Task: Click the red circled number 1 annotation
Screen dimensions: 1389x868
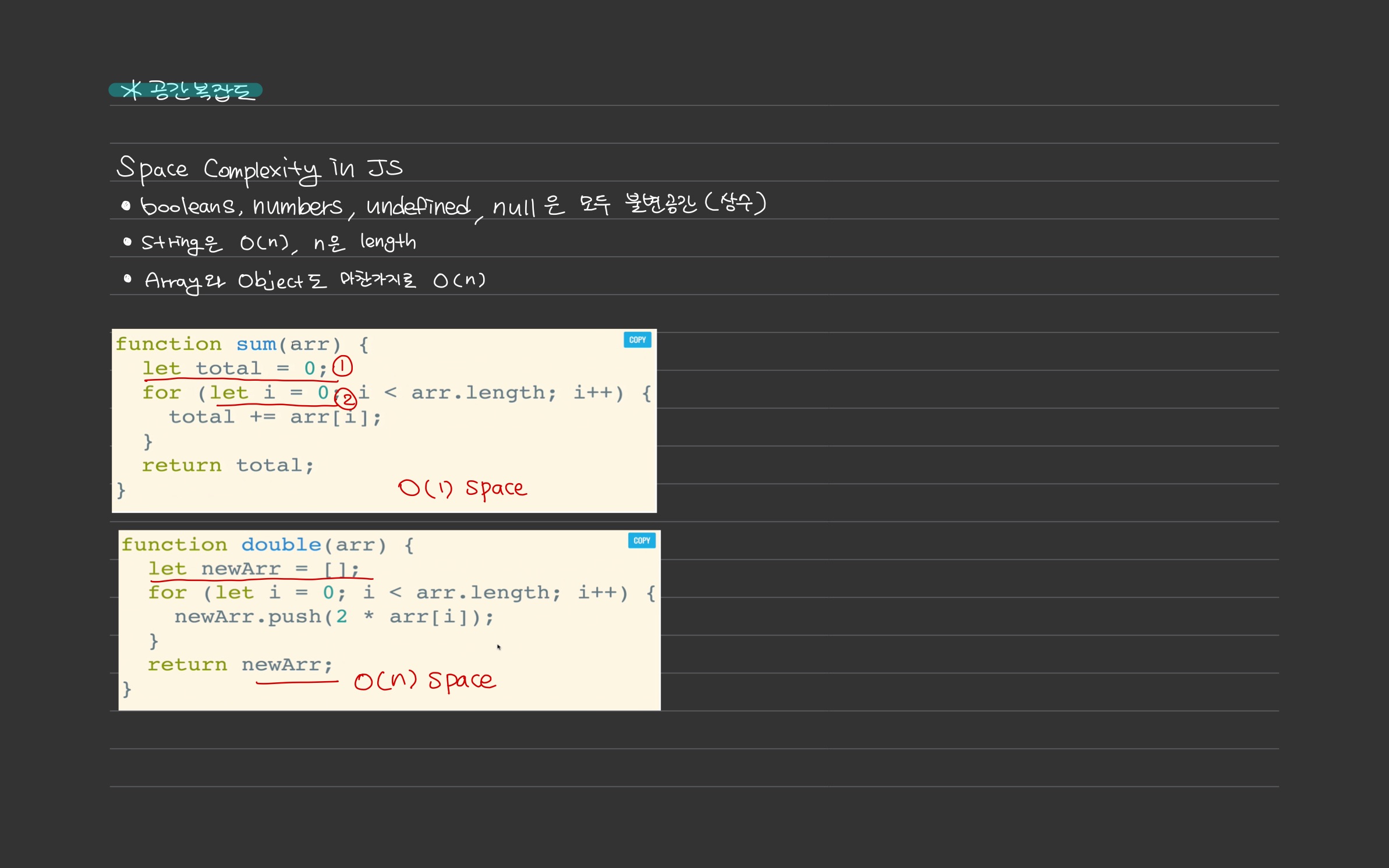Action: tap(342, 366)
